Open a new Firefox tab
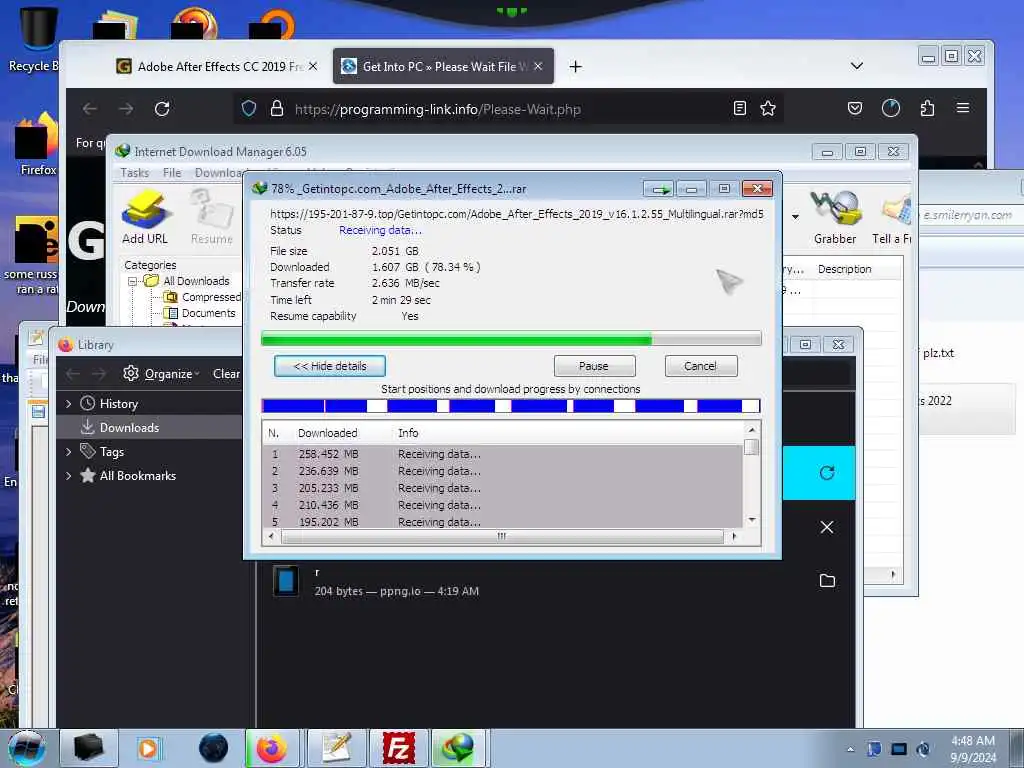 click(x=575, y=67)
